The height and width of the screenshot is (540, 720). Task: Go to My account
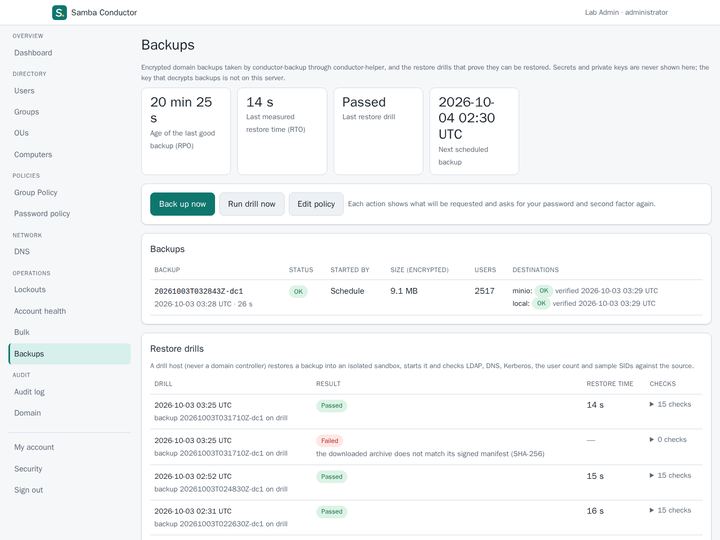click(34, 447)
